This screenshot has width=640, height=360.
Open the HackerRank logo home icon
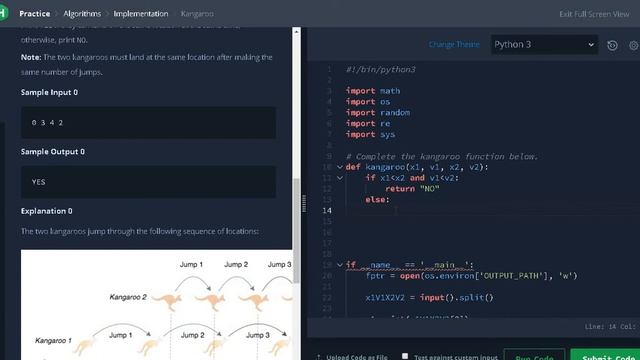tap(3, 13)
